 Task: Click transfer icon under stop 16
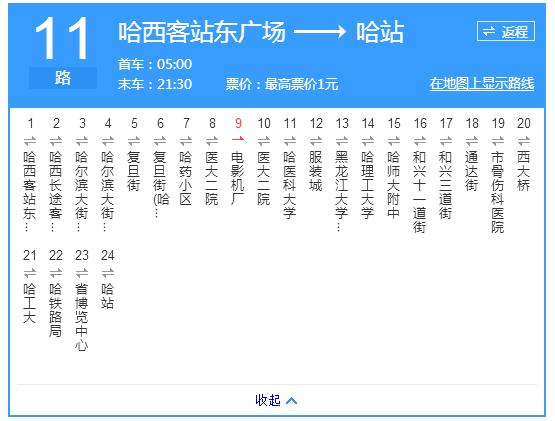point(420,141)
